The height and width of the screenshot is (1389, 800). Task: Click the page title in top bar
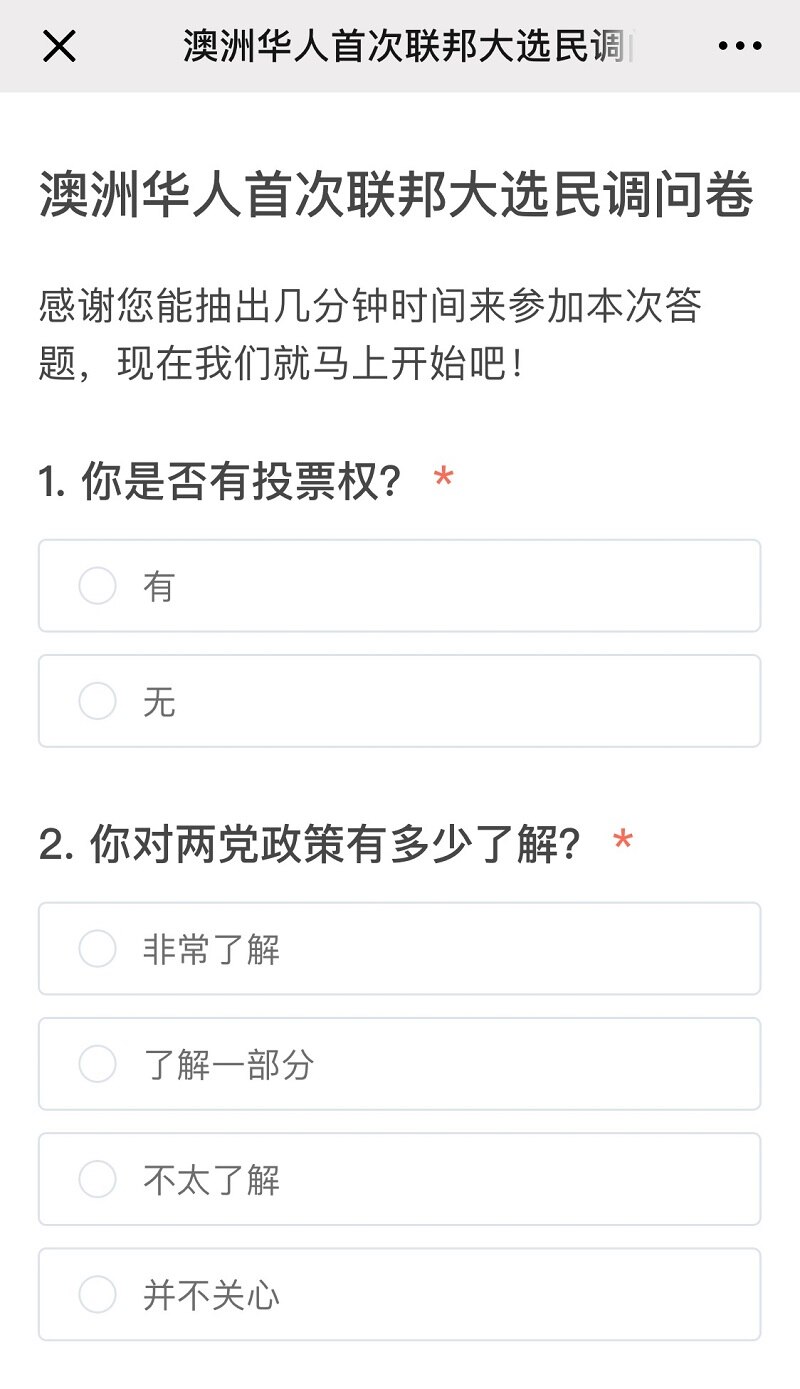click(408, 46)
